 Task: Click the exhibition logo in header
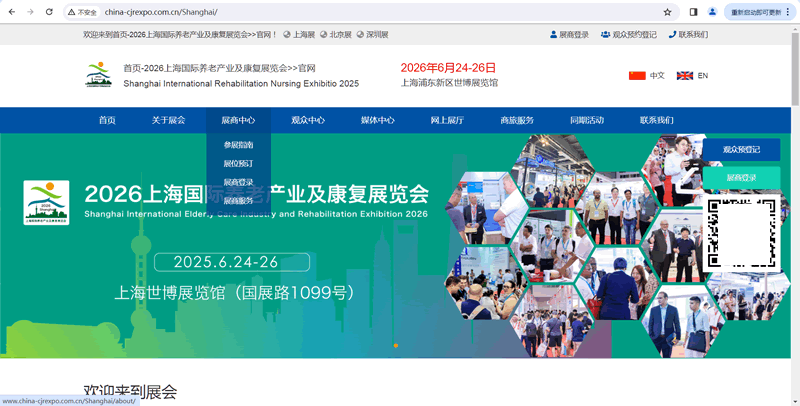[x=98, y=75]
